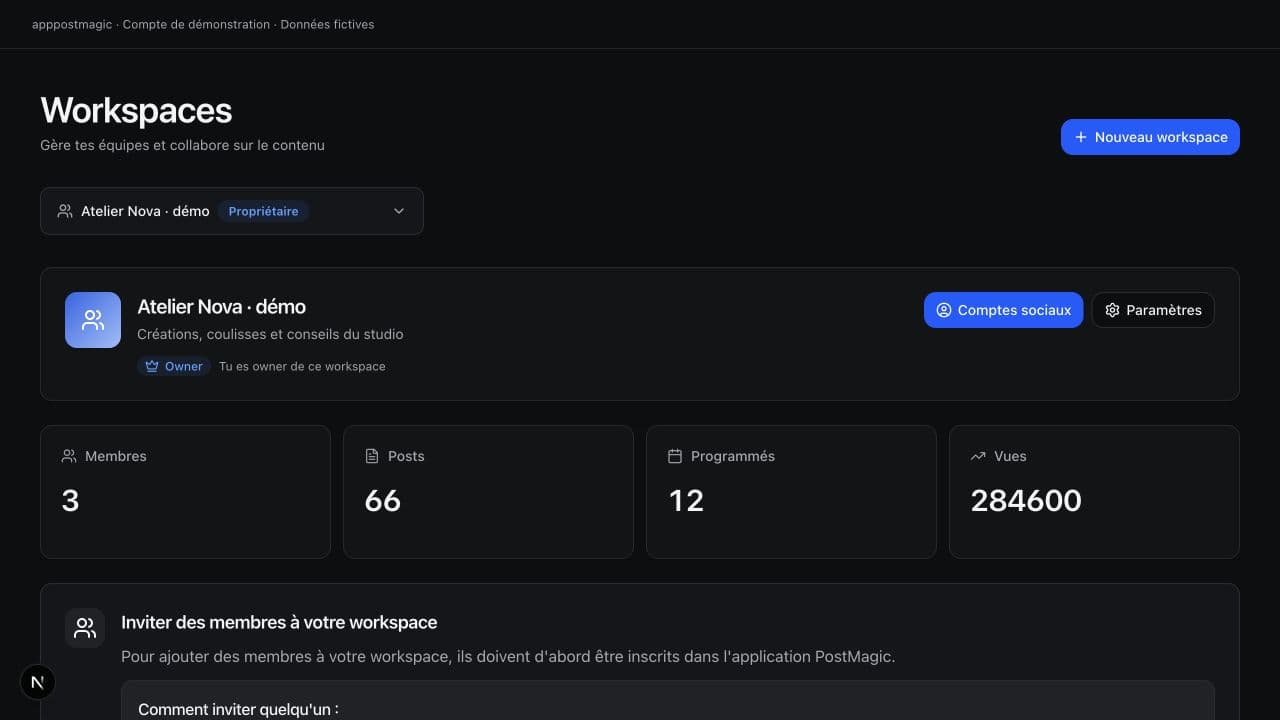
Task: Click the Propriétaire badge in selector
Action: 263,211
